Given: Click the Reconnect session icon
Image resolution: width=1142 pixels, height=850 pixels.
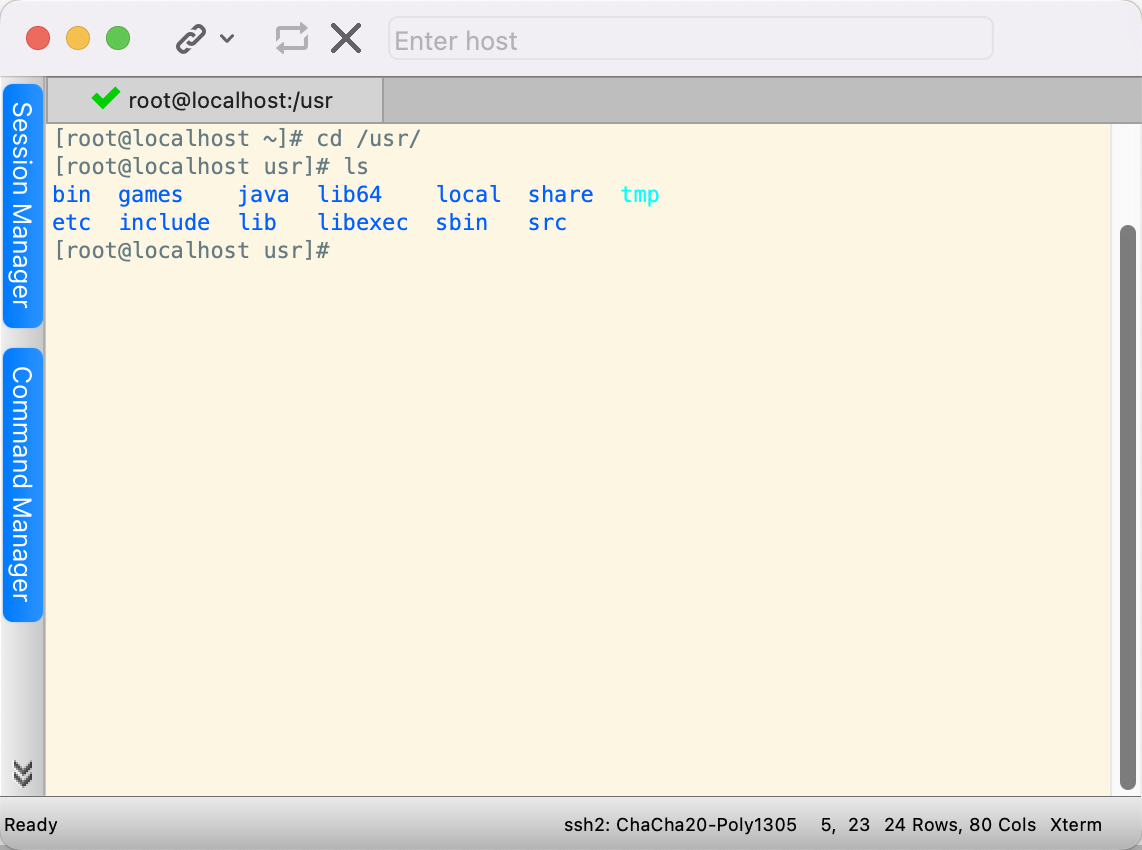Looking at the screenshot, I should point(291,39).
